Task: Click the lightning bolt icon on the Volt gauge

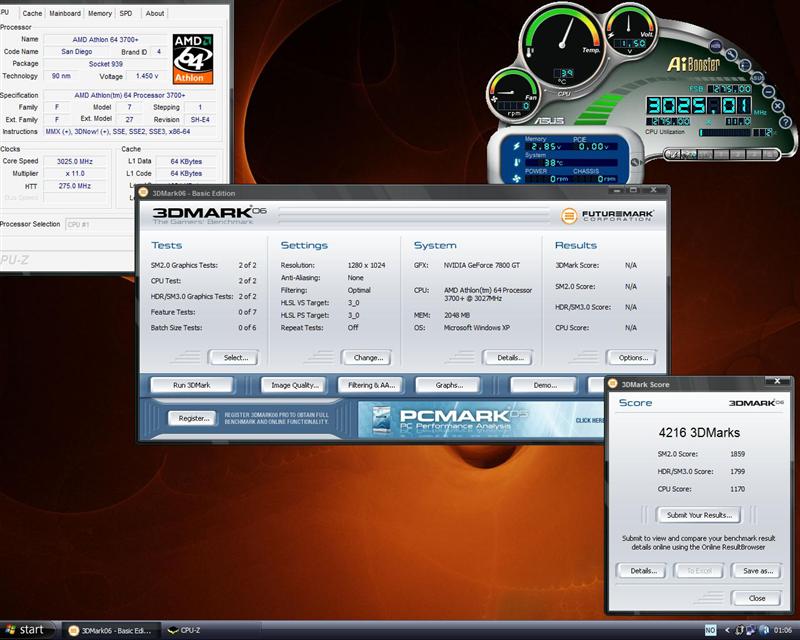Action: [x=611, y=35]
